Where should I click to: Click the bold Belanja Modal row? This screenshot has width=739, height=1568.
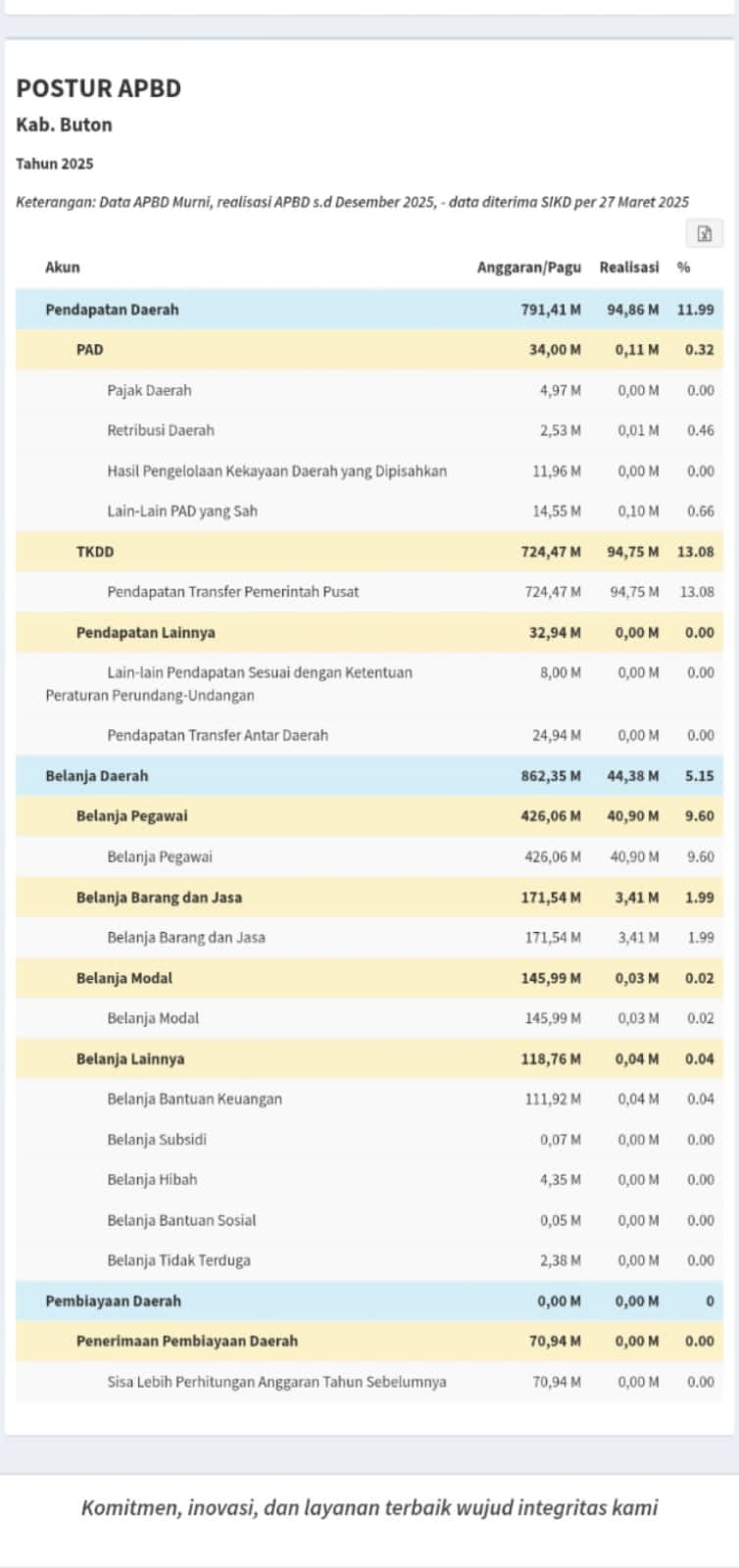[124, 978]
